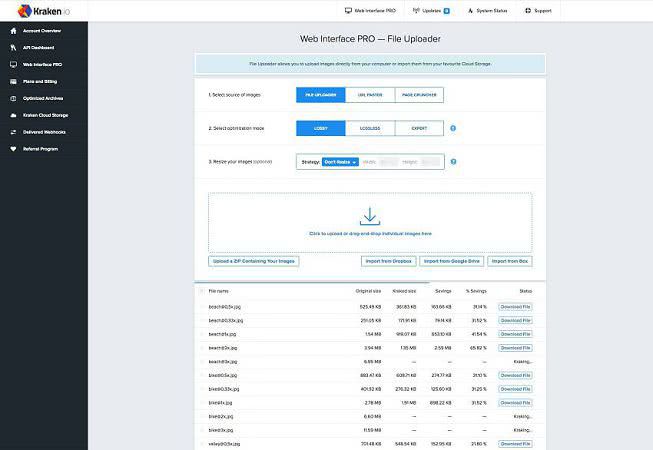This screenshot has height=450, width=653.
Task: Download the beach@0.5x.jpg file
Action: coord(514,306)
